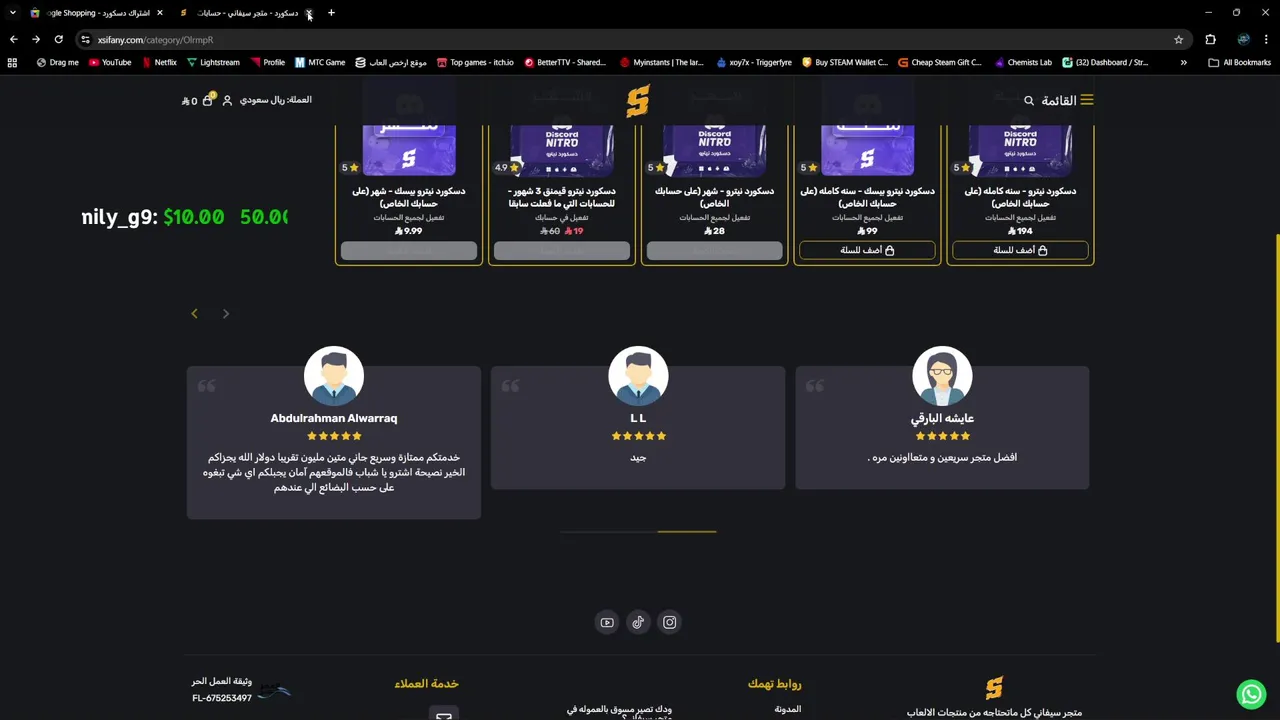Open the Profile bookmark
1280x720 pixels.
(267, 62)
